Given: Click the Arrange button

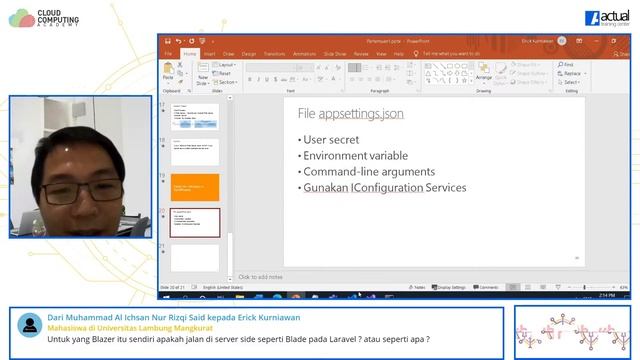Looking at the screenshot, I should 484,72.
